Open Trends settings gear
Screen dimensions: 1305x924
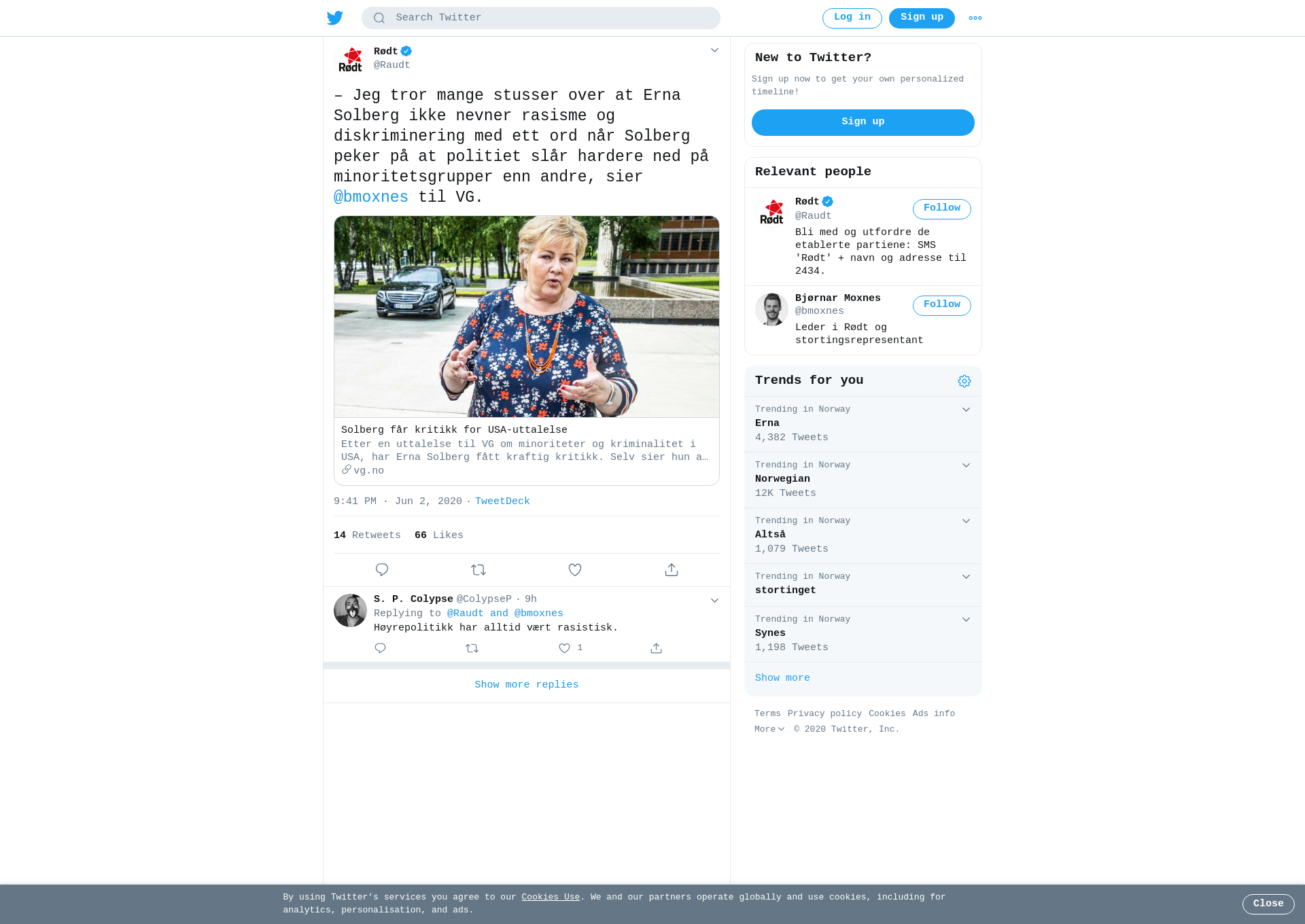click(x=964, y=381)
